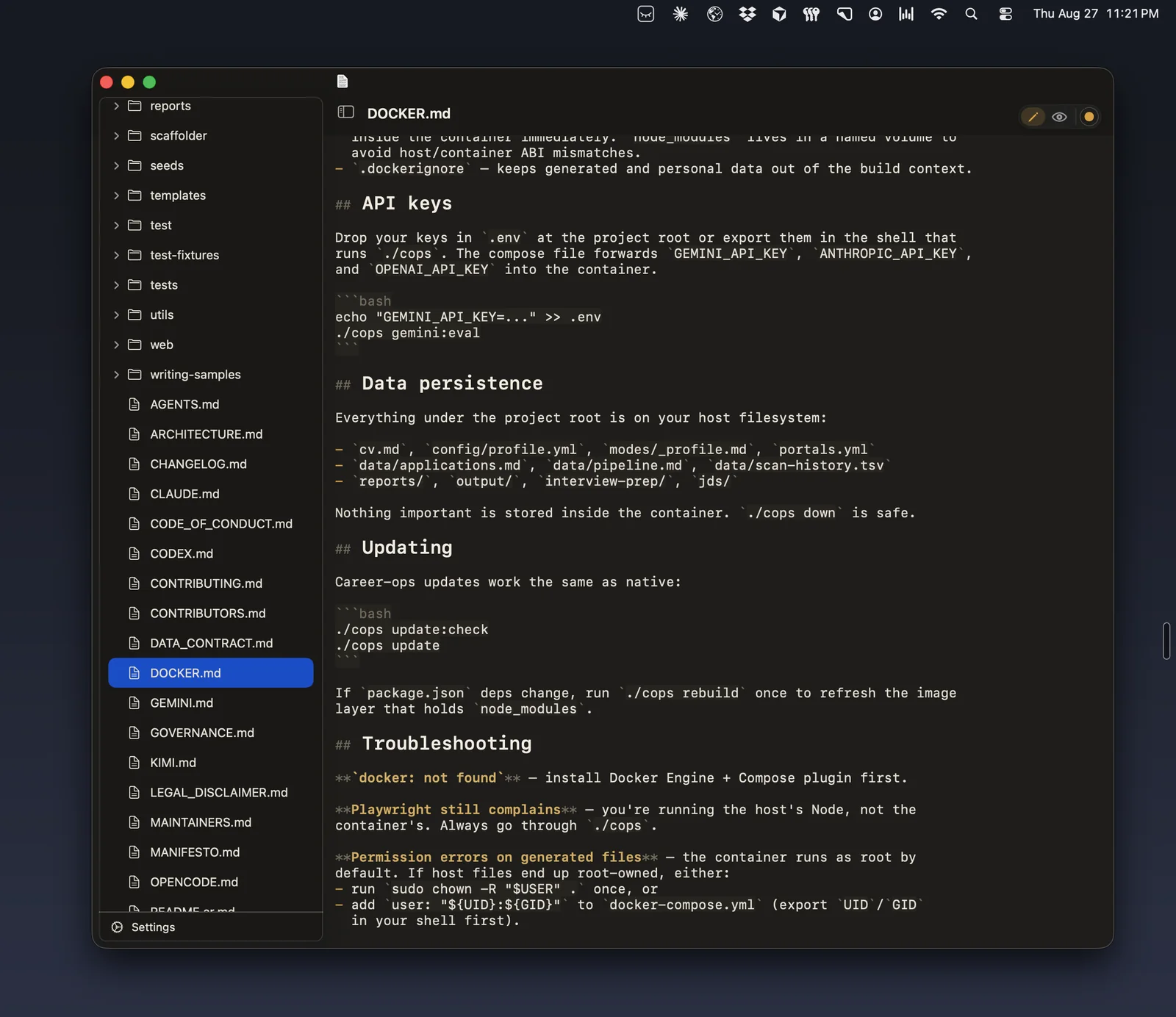Open CODE_OF_CONDUCT.md file

coord(210,524)
